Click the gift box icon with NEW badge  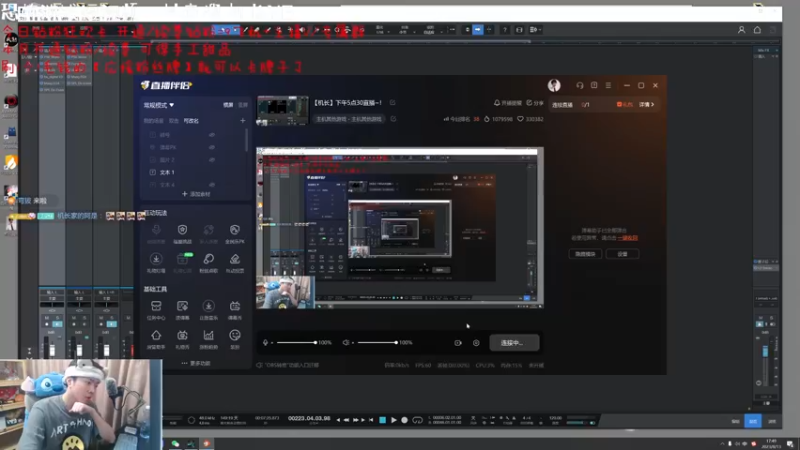183,259
